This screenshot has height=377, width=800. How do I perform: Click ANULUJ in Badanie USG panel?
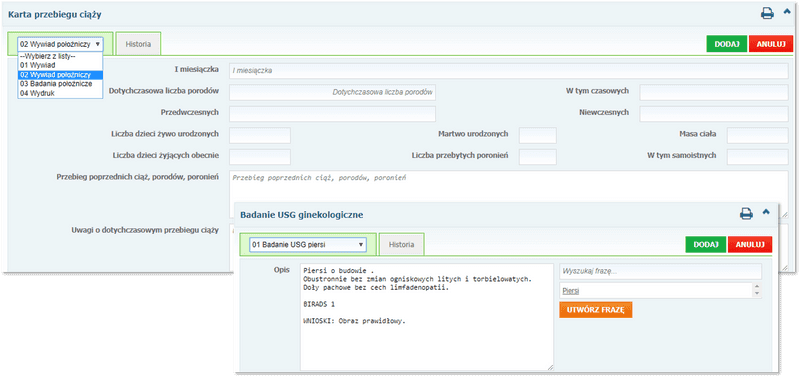(x=749, y=244)
